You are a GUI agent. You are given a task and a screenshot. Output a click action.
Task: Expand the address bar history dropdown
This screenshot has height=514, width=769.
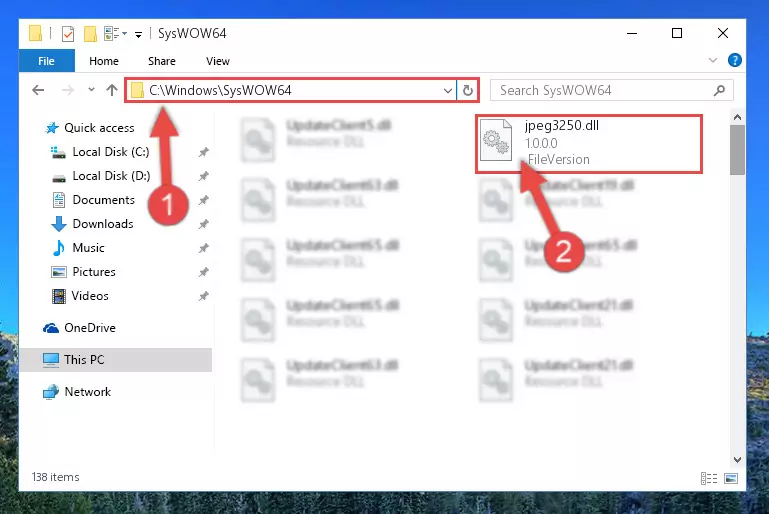pyautogui.click(x=448, y=90)
